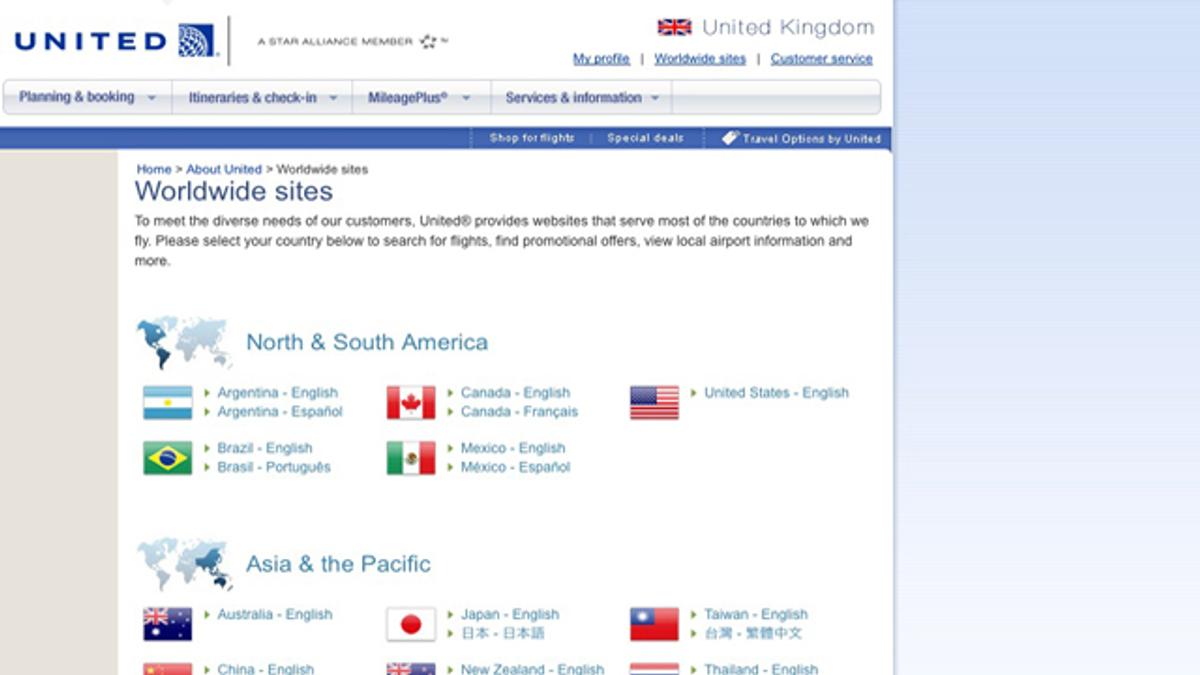Click the United logo

115,41
